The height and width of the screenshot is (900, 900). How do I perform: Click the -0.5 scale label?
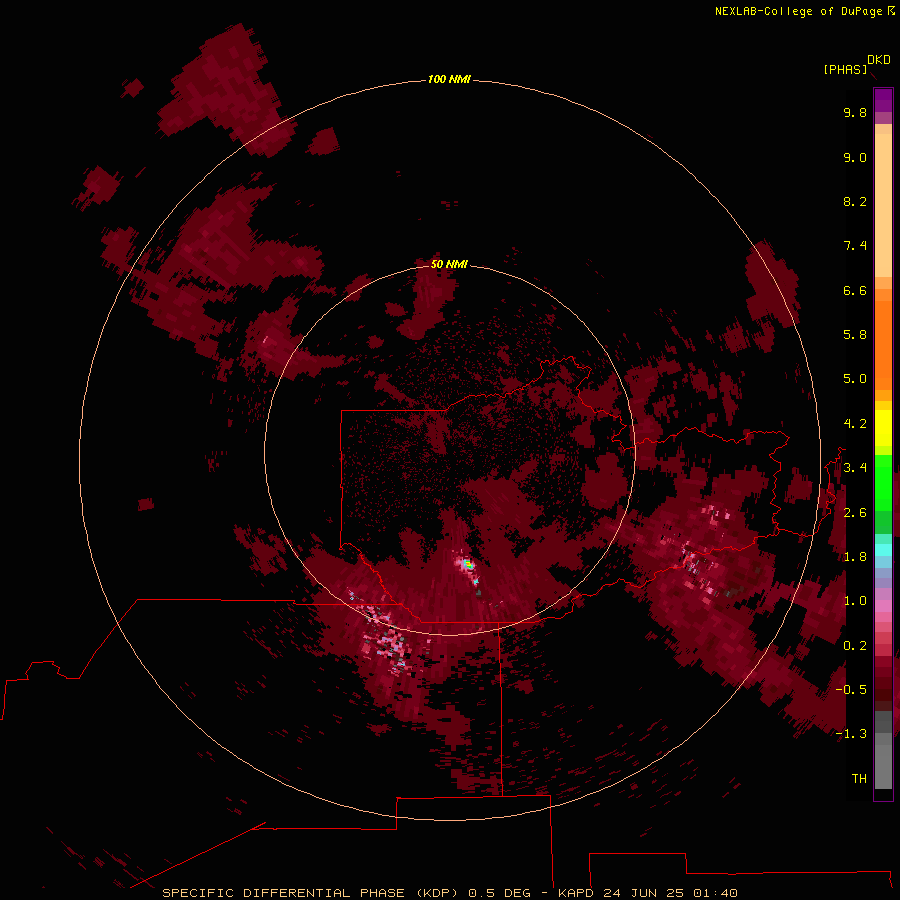point(851,689)
